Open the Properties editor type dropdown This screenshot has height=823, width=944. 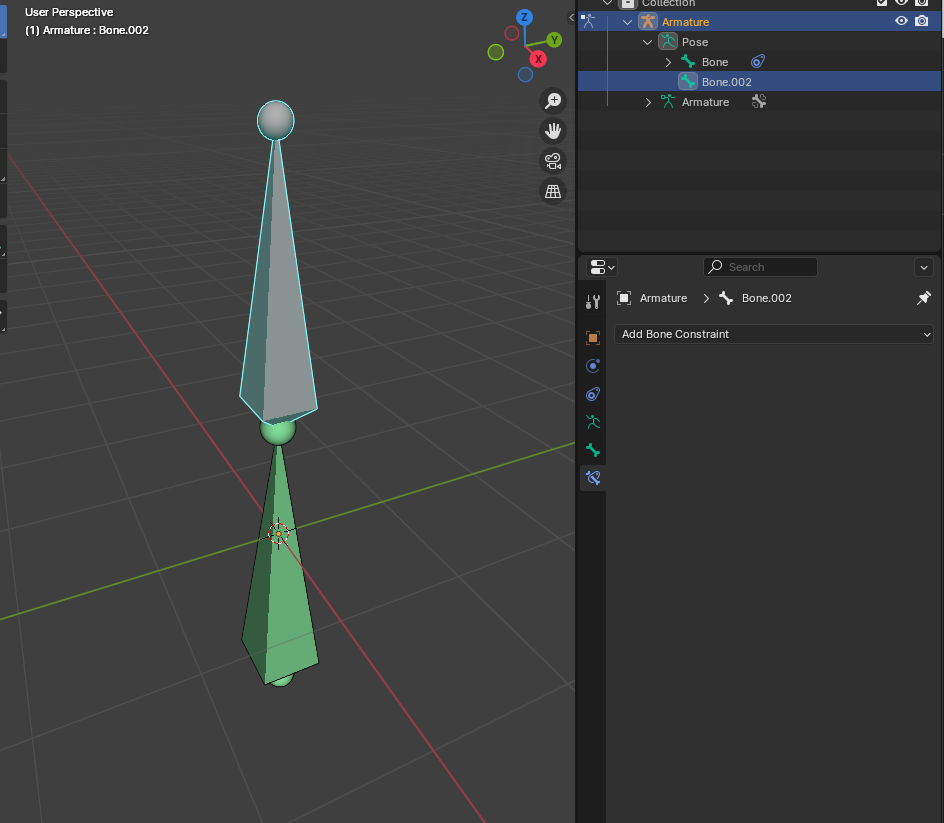click(602, 267)
